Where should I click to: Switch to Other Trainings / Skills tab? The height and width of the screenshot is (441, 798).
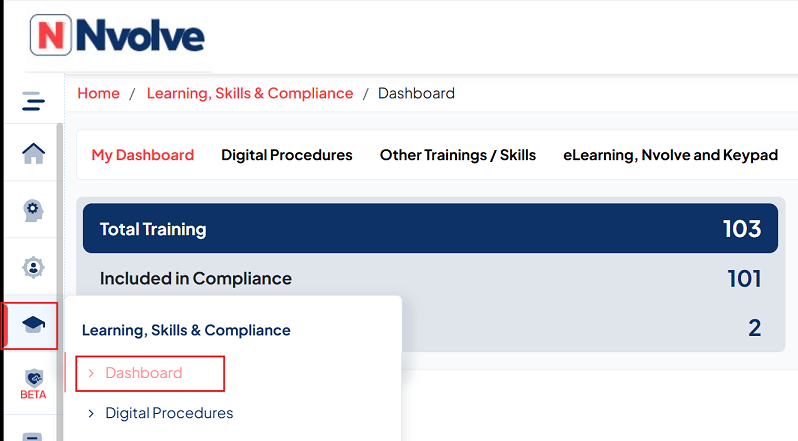458,155
